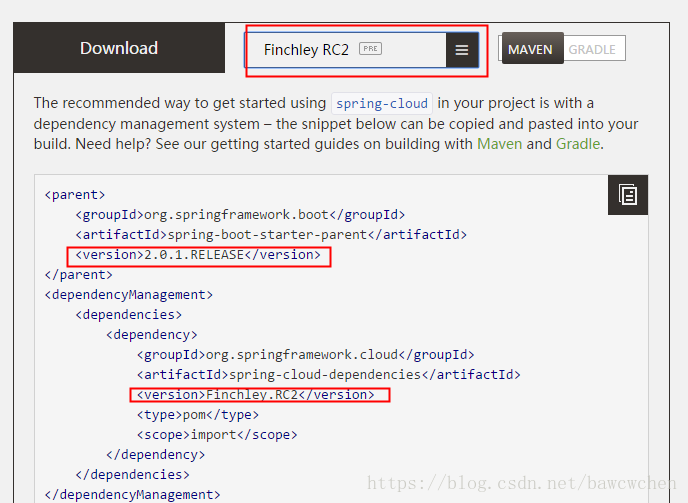Click the org.springframework.cloud groupId line
688x503 pixels.
pos(305,355)
